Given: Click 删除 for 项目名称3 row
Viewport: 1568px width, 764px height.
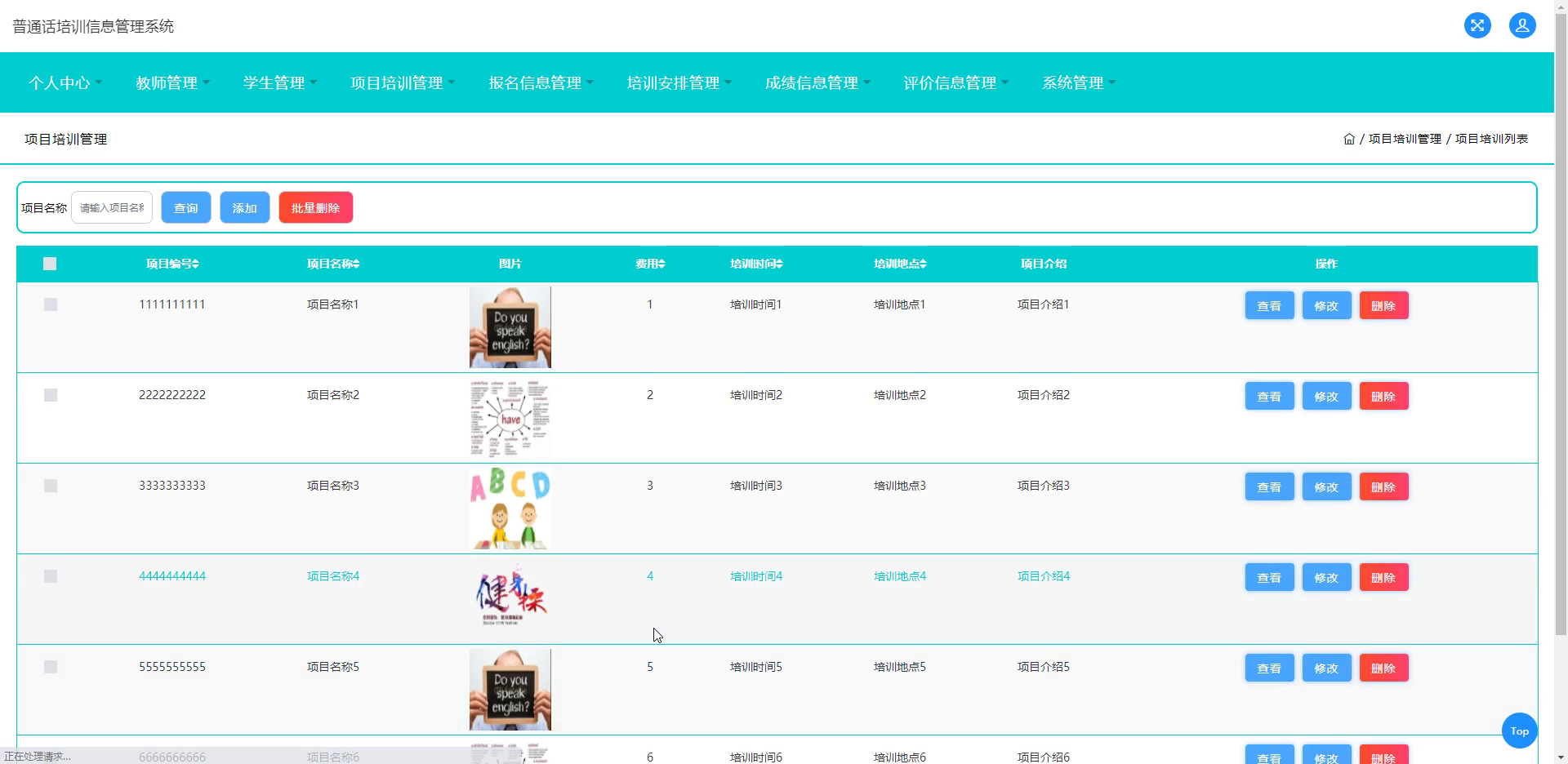Looking at the screenshot, I should (x=1383, y=487).
